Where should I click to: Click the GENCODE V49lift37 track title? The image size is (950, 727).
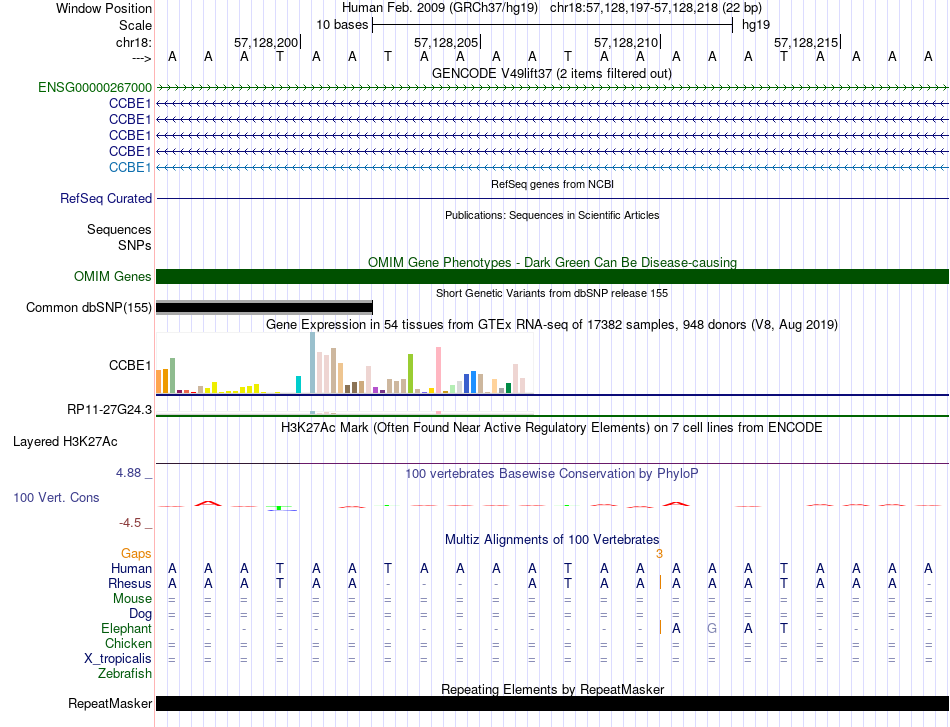551,74
